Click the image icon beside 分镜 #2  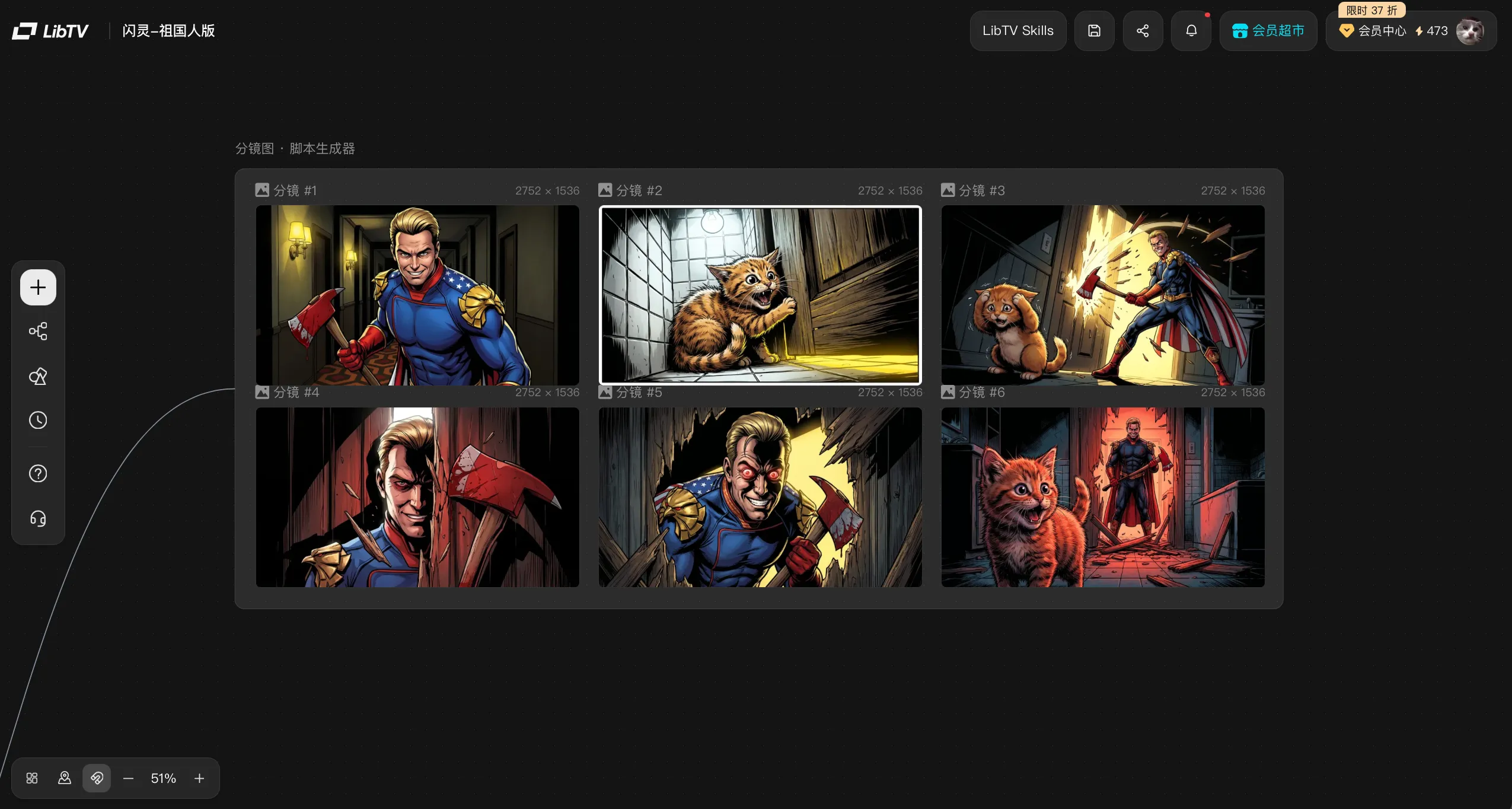(605, 190)
